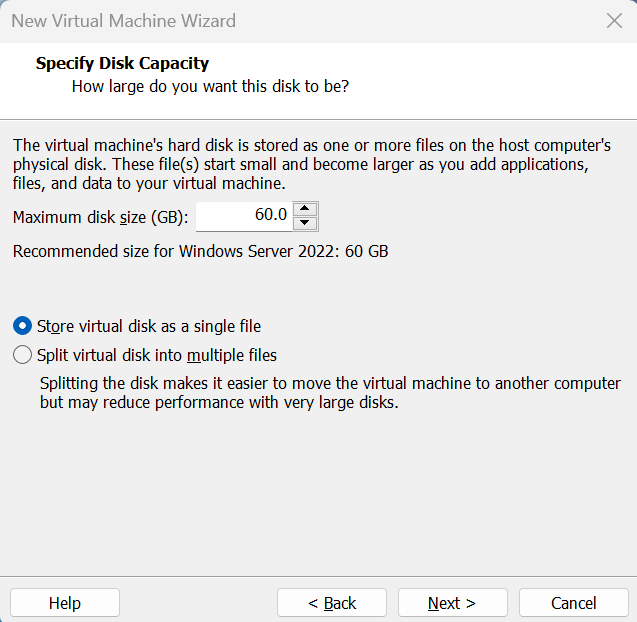
Task: Click the paragraph describing the virtual machine's hard disk
Action: coord(310,164)
